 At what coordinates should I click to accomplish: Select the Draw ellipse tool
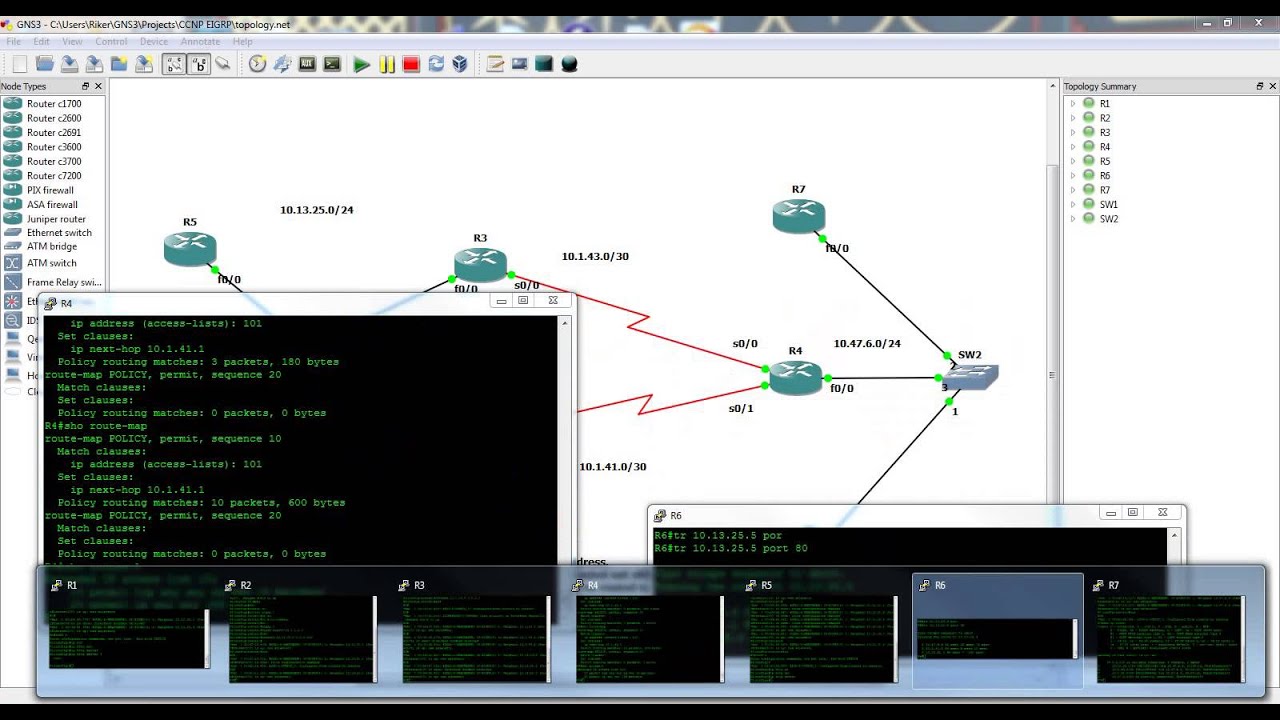[x=569, y=64]
